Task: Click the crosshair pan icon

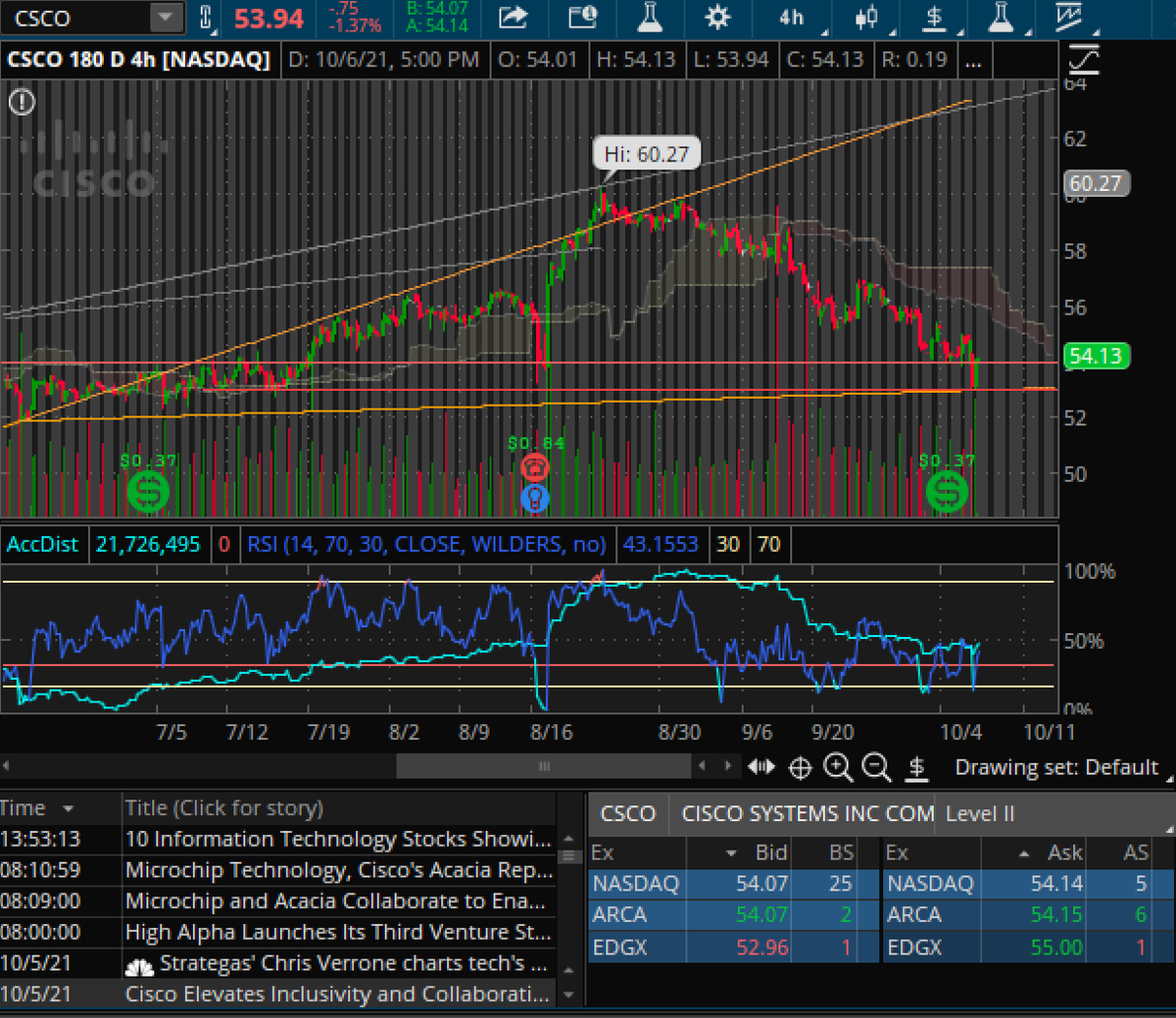Action: (x=800, y=768)
